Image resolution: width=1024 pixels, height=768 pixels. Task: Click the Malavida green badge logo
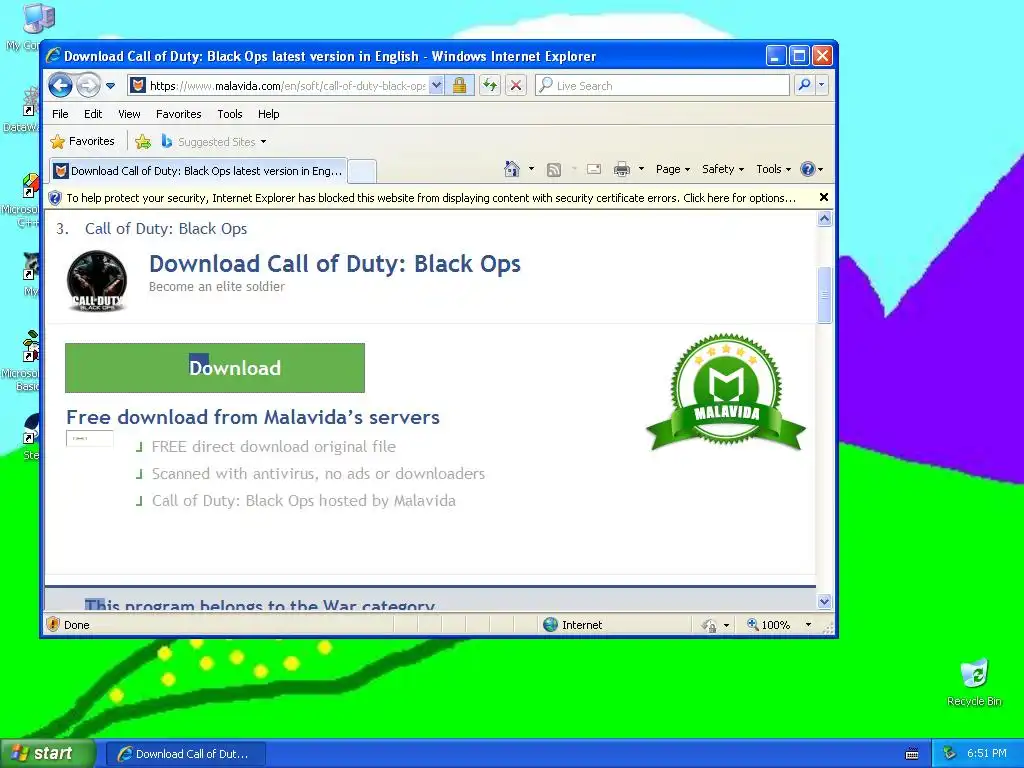[726, 392]
